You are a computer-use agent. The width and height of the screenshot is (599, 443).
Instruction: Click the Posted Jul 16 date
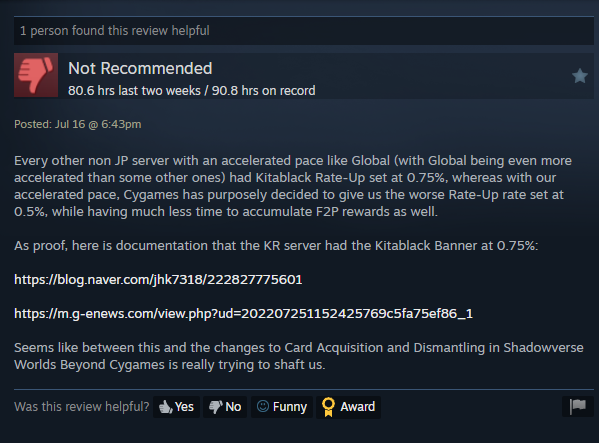[x=78, y=124]
